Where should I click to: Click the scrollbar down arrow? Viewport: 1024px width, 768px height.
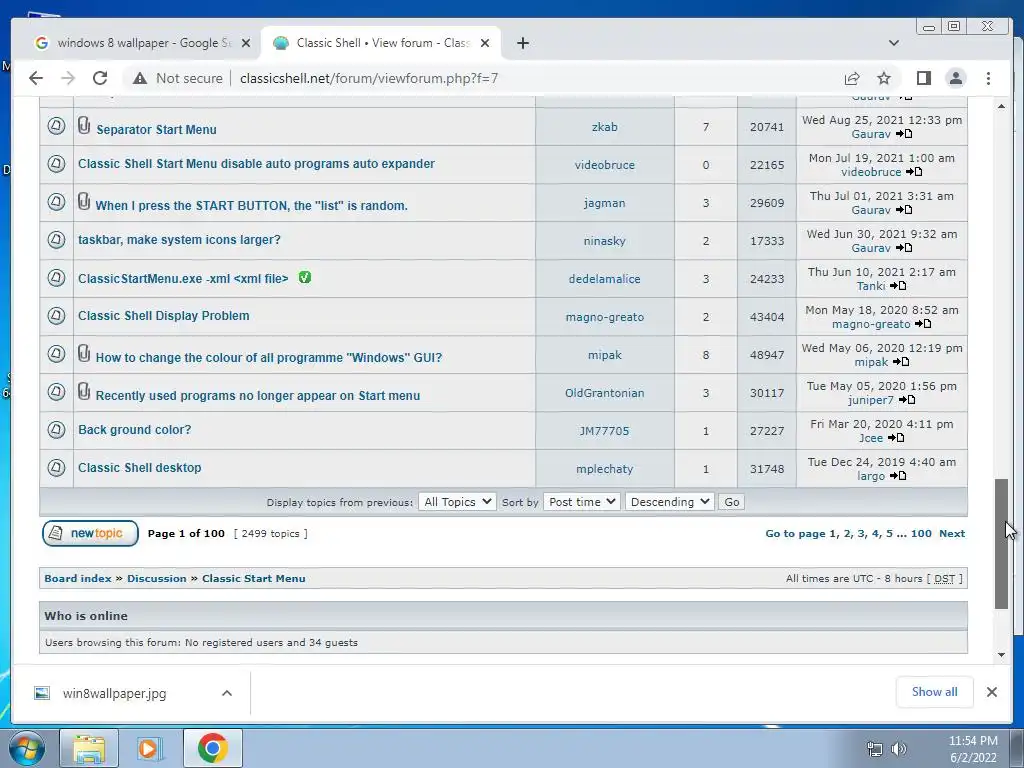click(1001, 655)
